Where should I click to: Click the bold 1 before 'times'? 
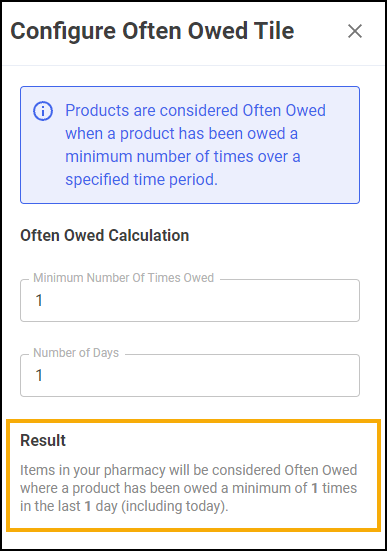tap(315, 488)
